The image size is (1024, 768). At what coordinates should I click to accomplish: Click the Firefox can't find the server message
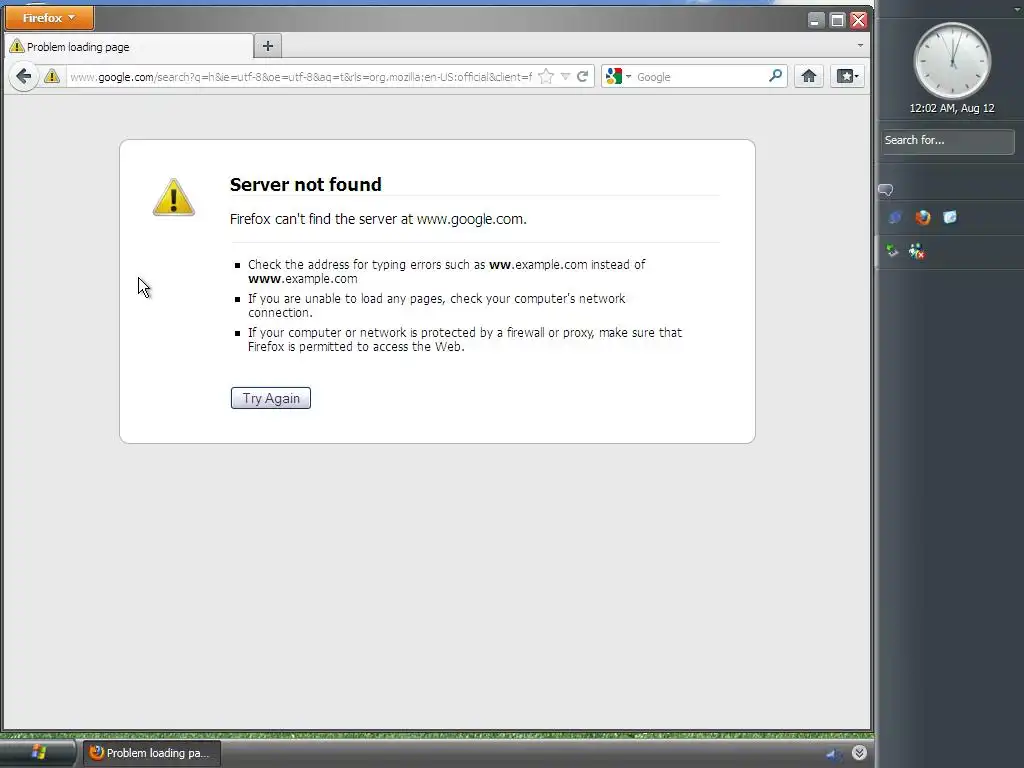click(378, 219)
